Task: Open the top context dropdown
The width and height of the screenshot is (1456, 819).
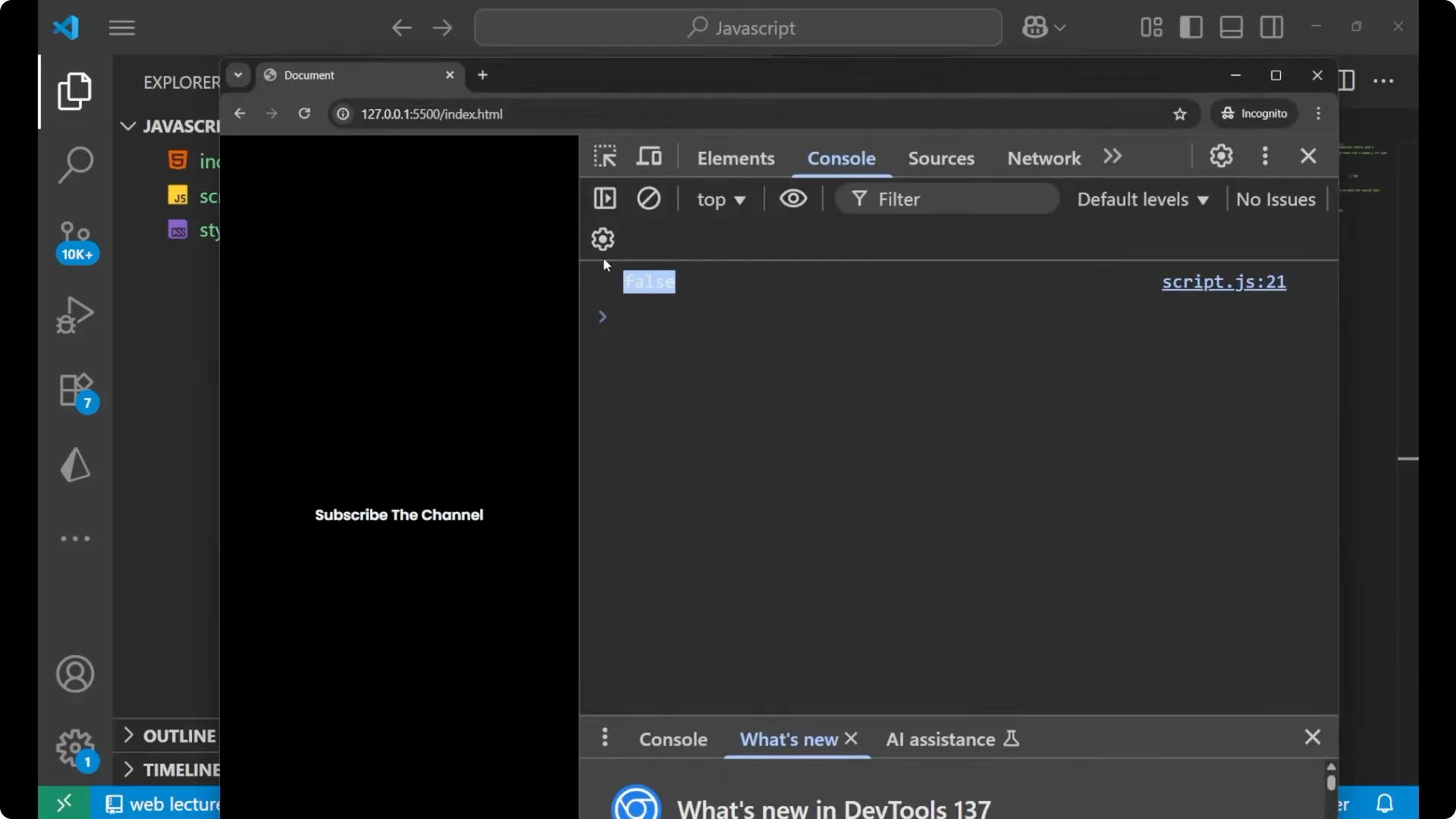Action: [x=720, y=199]
